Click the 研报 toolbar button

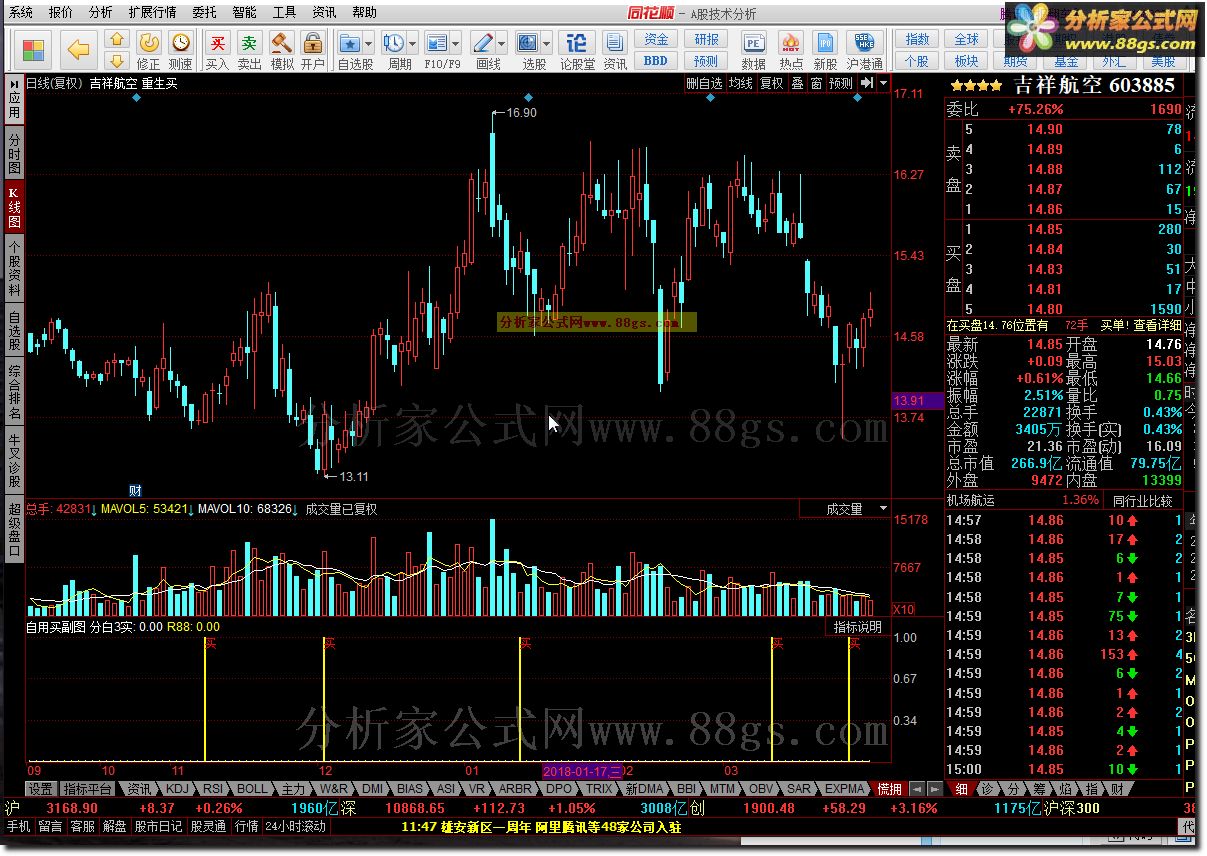point(707,39)
